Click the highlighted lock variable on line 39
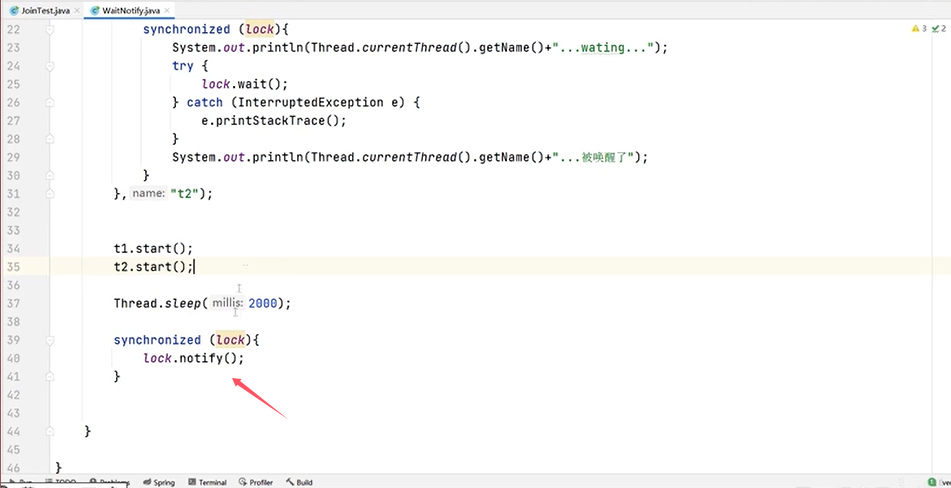Viewport: 951px width, 488px height. 230,340
